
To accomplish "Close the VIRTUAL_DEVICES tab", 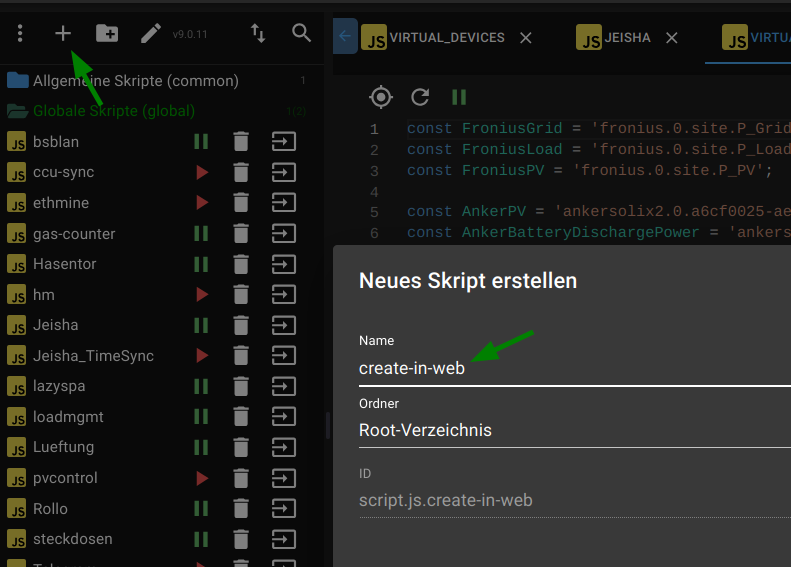I will tap(526, 38).
